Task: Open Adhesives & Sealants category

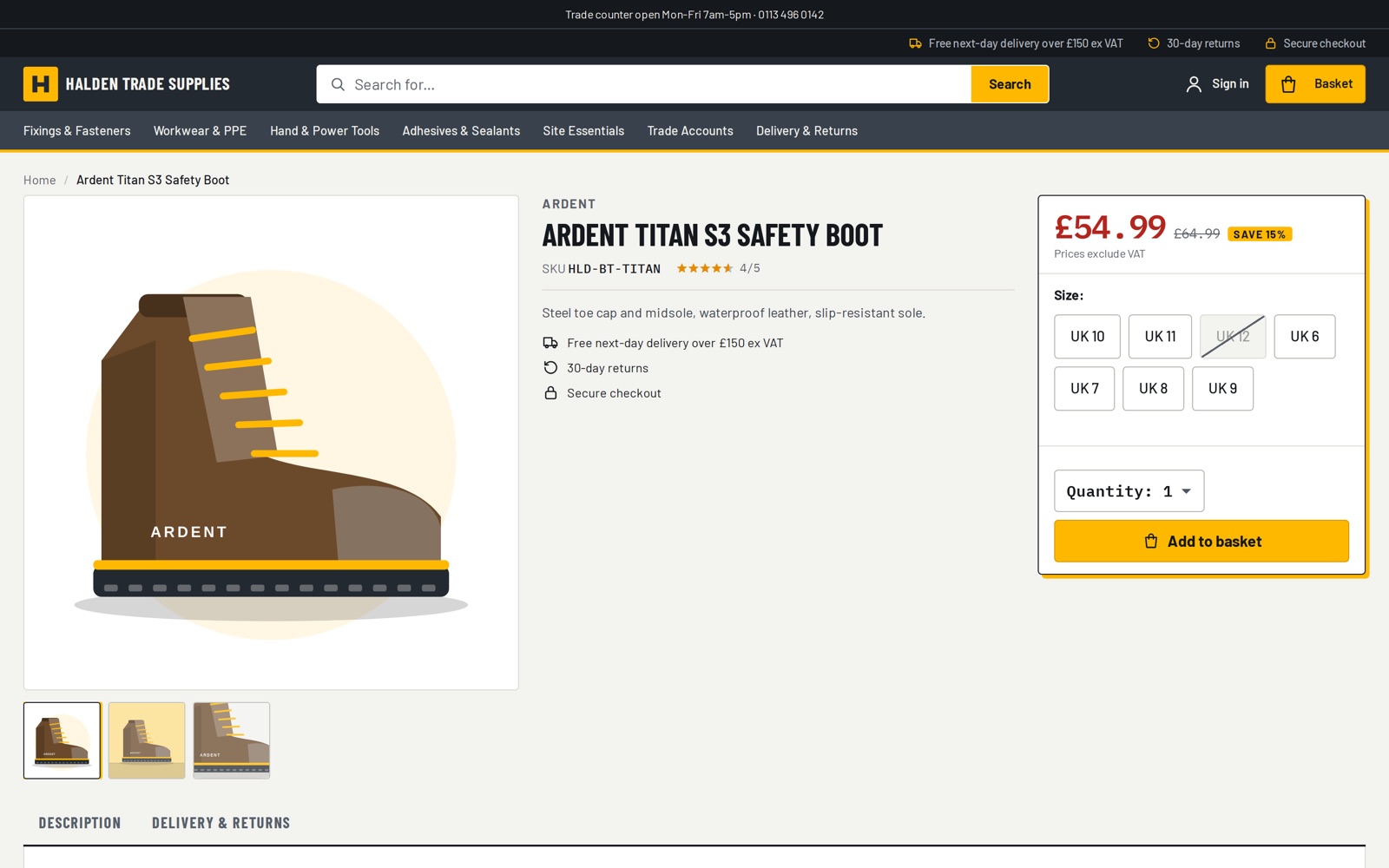Action: click(x=461, y=131)
